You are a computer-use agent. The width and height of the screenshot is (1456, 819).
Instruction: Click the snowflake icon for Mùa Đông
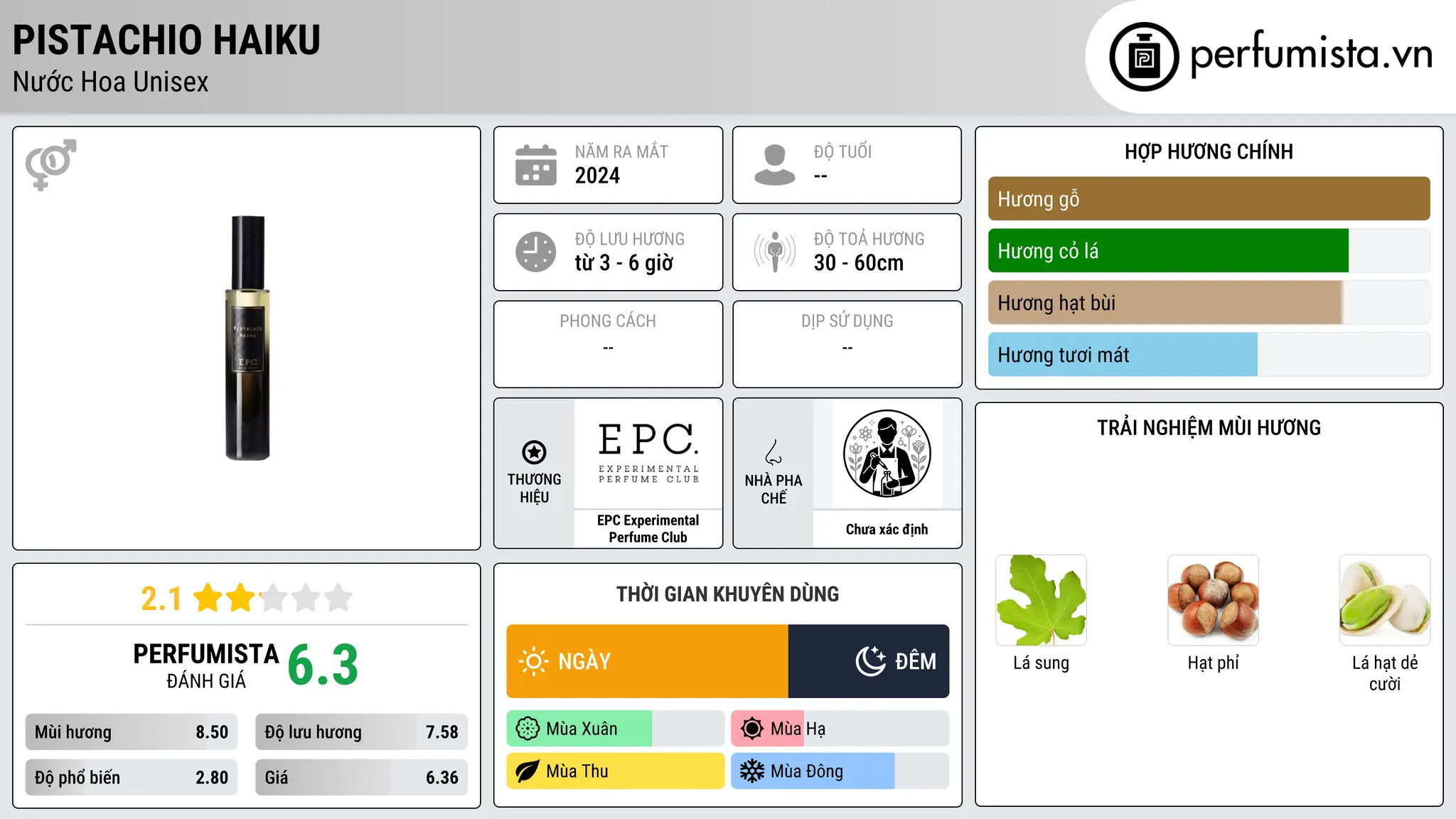(752, 771)
